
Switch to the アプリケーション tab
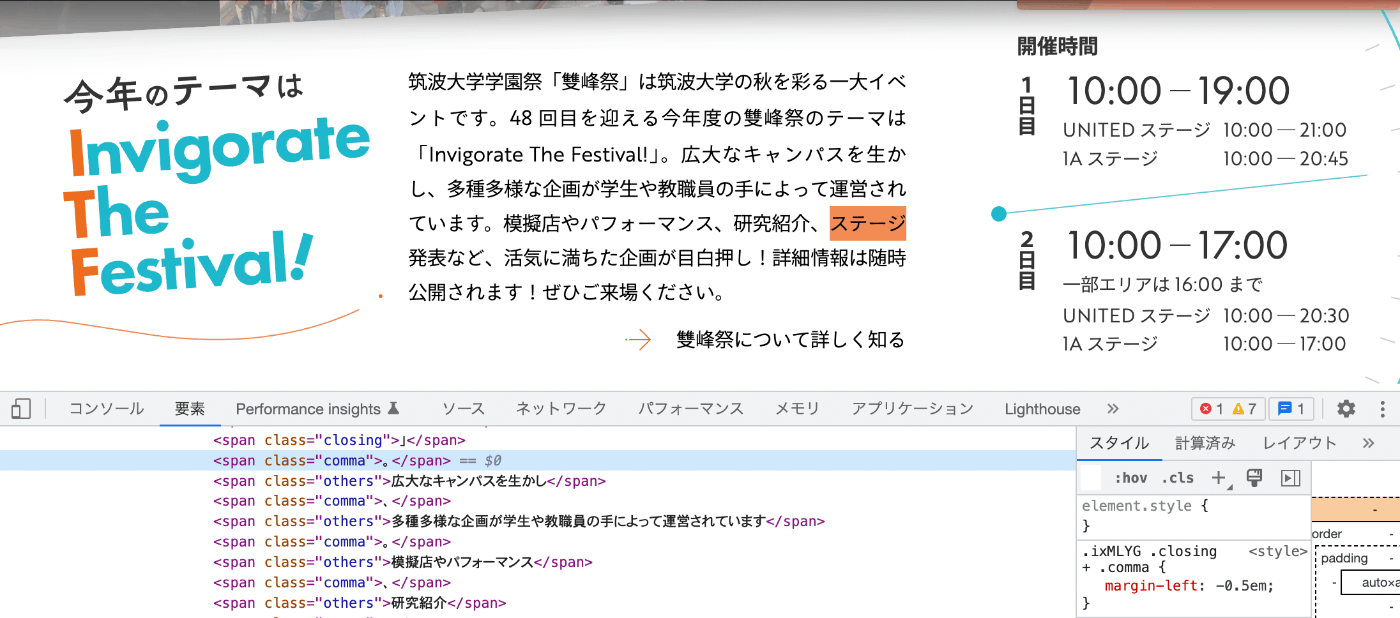click(x=912, y=409)
